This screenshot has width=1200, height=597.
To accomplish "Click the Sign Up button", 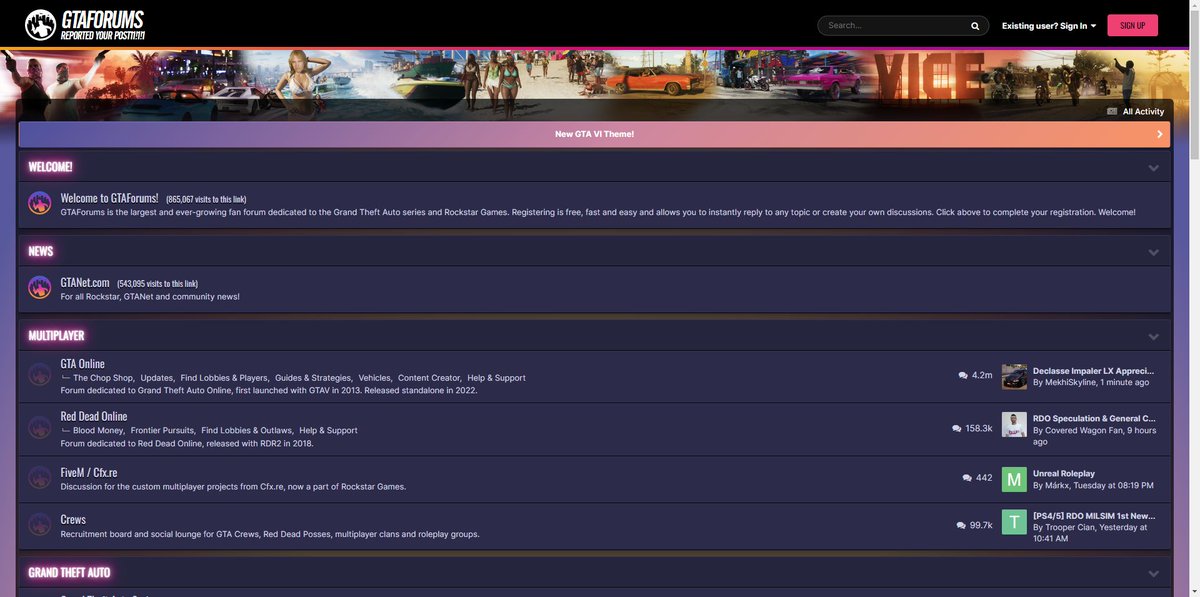I will click(x=1132, y=25).
